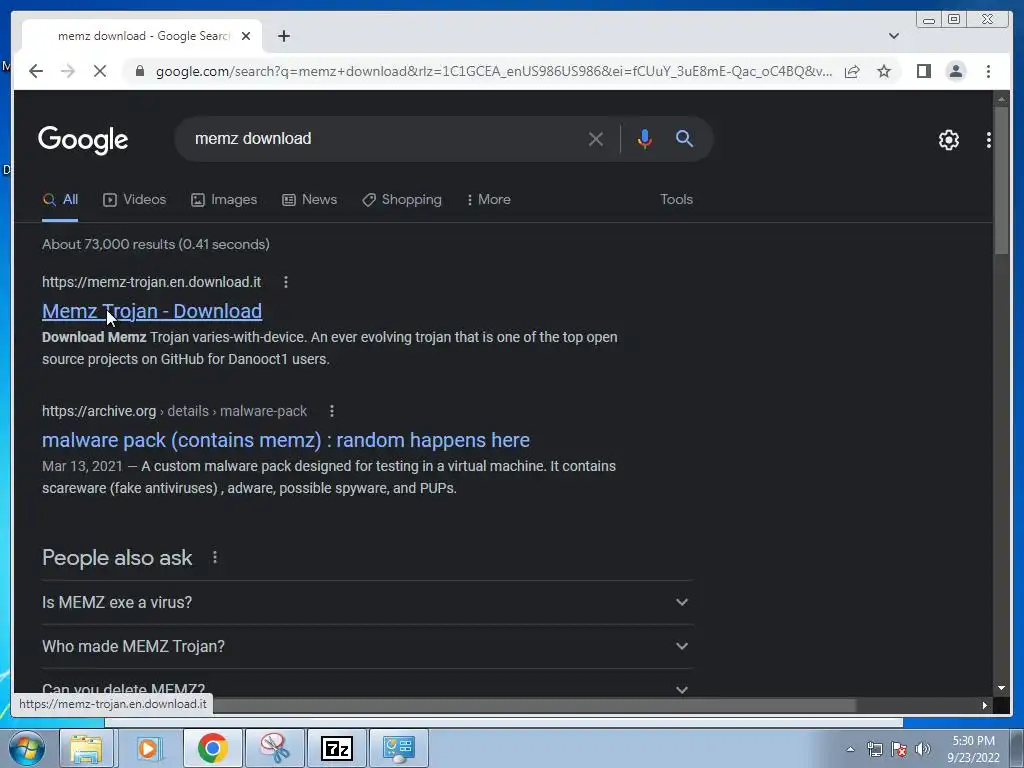Open search Tools options
The image size is (1024, 768).
point(676,199)
